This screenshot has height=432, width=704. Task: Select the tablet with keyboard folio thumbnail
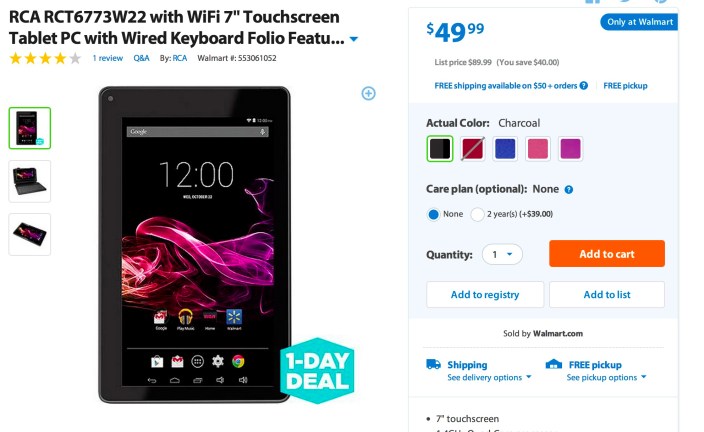tap(30, 181)
